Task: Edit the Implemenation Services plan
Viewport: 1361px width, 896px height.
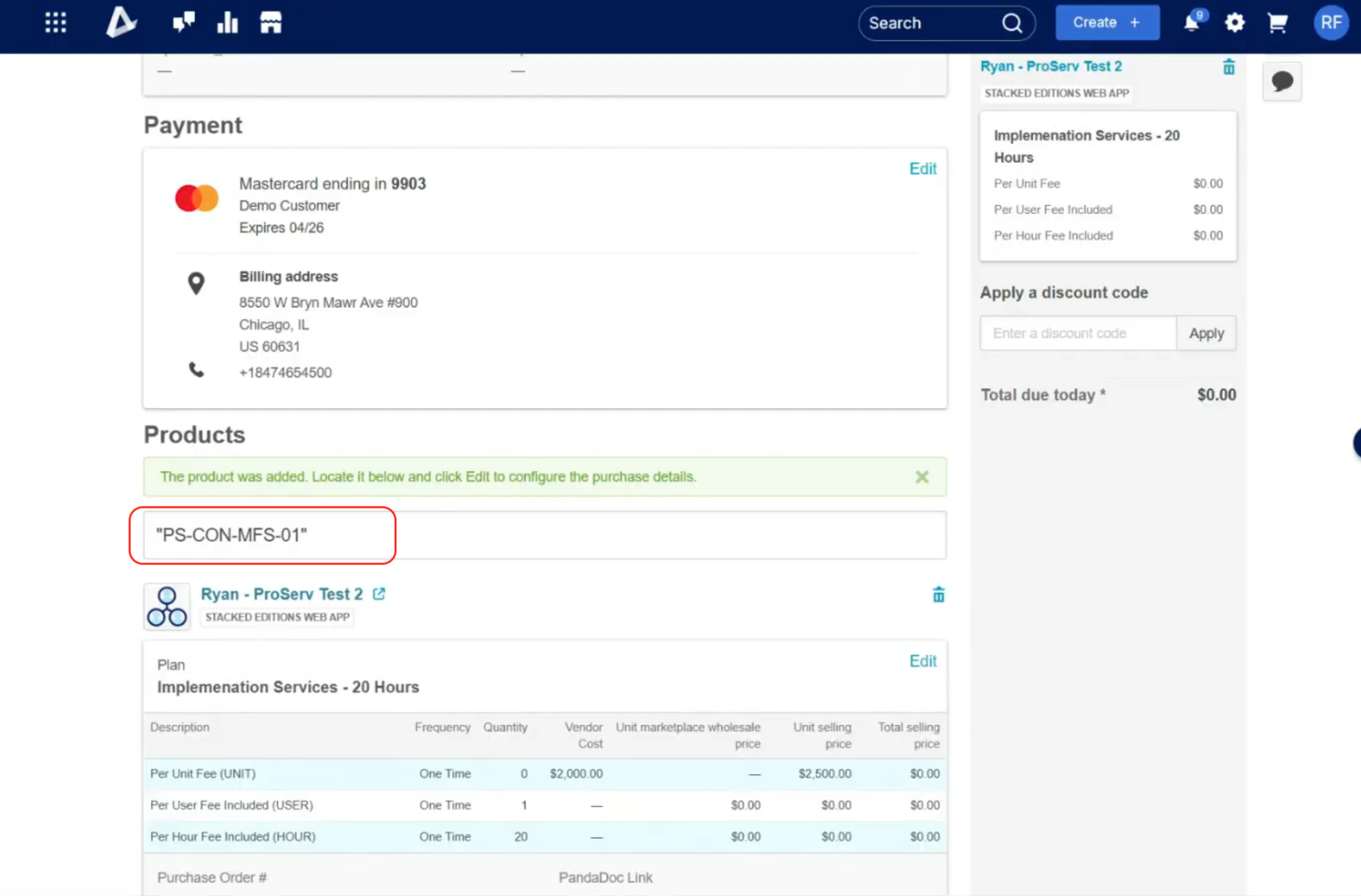Action: click(923, 661)
